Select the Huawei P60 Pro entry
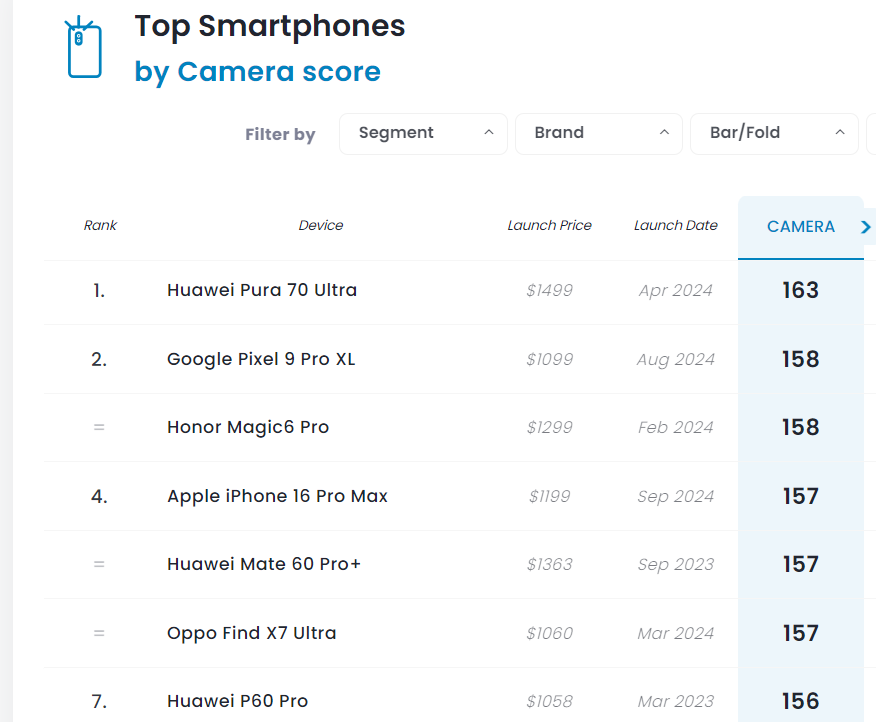 [x=237, y=701]
